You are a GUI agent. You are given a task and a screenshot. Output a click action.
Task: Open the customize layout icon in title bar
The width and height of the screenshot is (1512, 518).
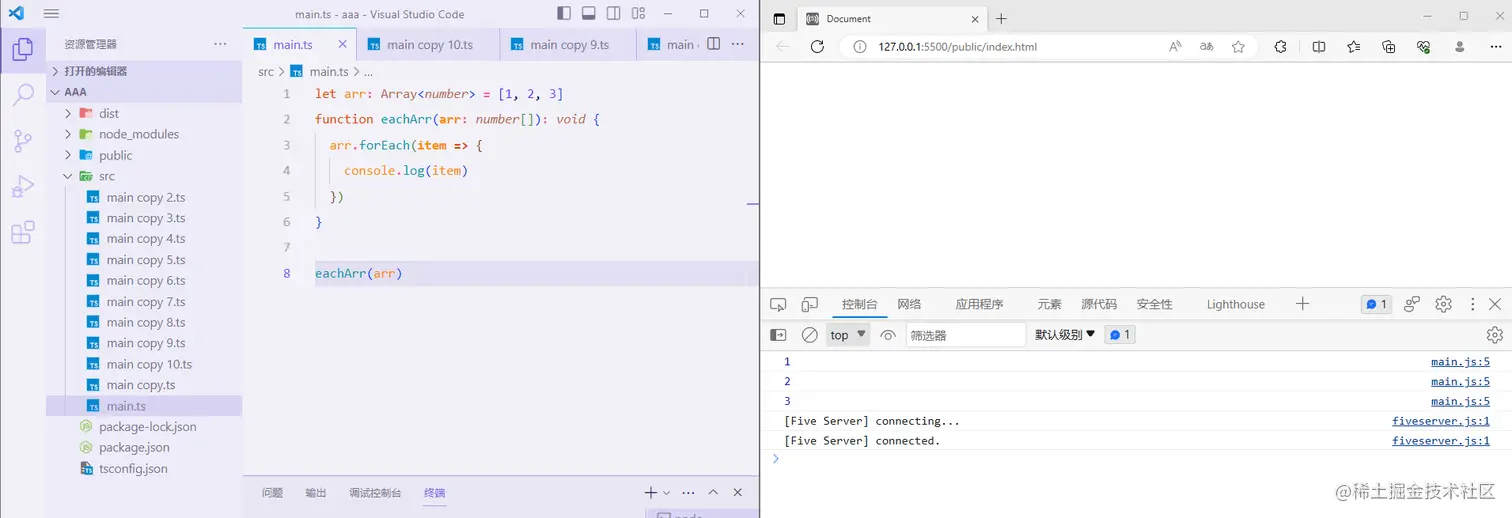pos(638,13)
